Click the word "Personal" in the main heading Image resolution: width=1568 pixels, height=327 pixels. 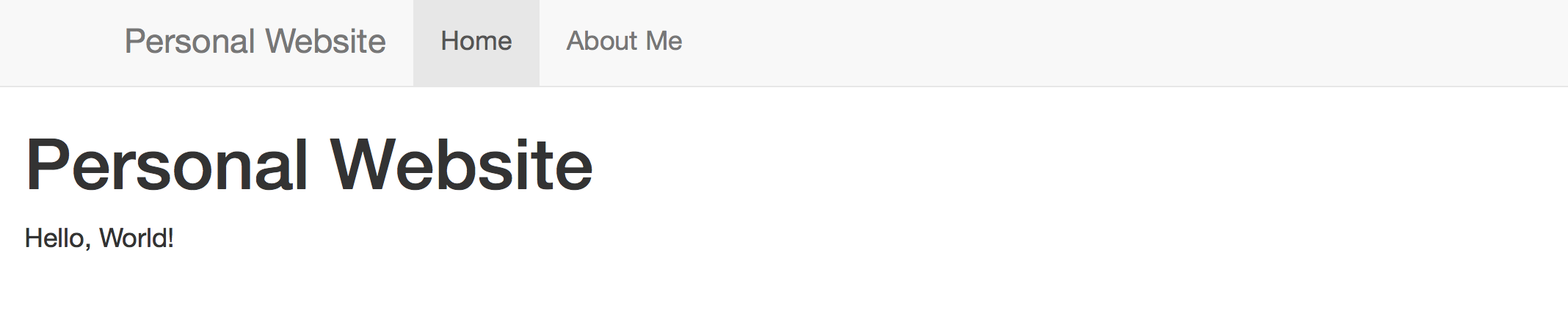click(167, 166)
